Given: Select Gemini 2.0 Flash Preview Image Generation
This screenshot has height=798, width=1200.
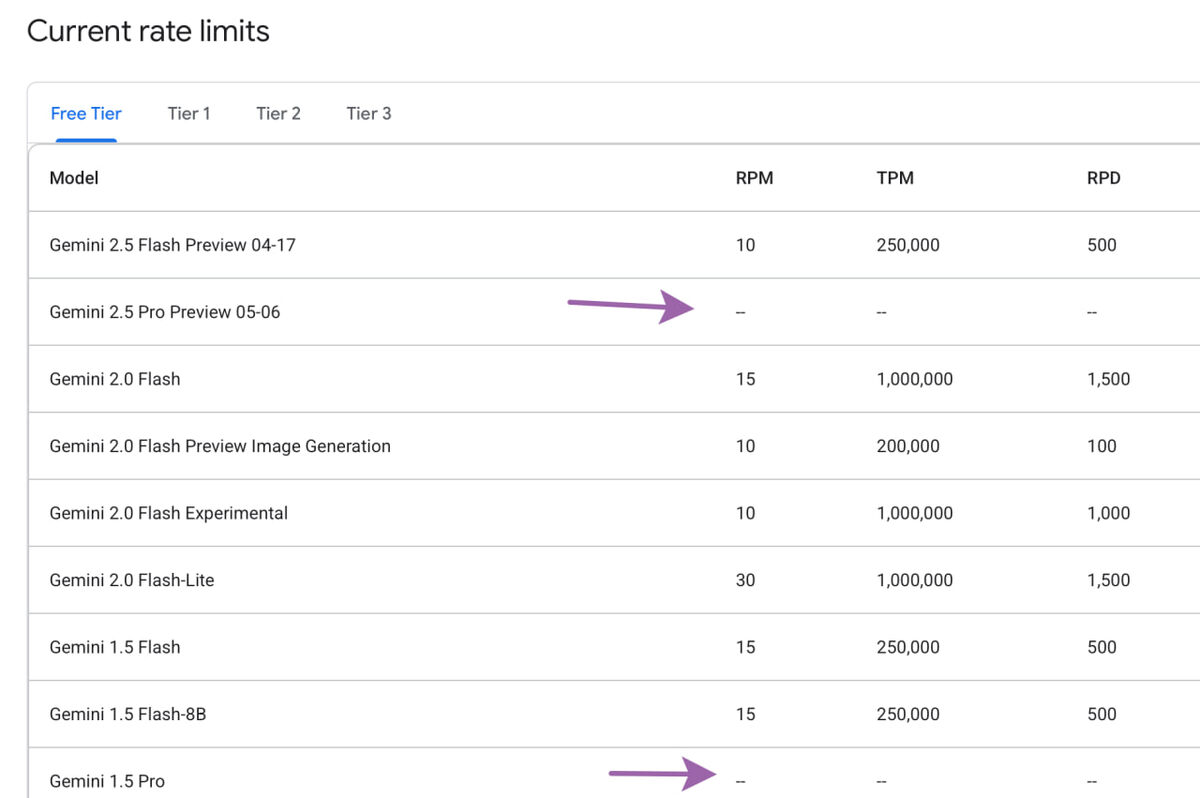Looking at the screenshot, I should pos(220,446).
